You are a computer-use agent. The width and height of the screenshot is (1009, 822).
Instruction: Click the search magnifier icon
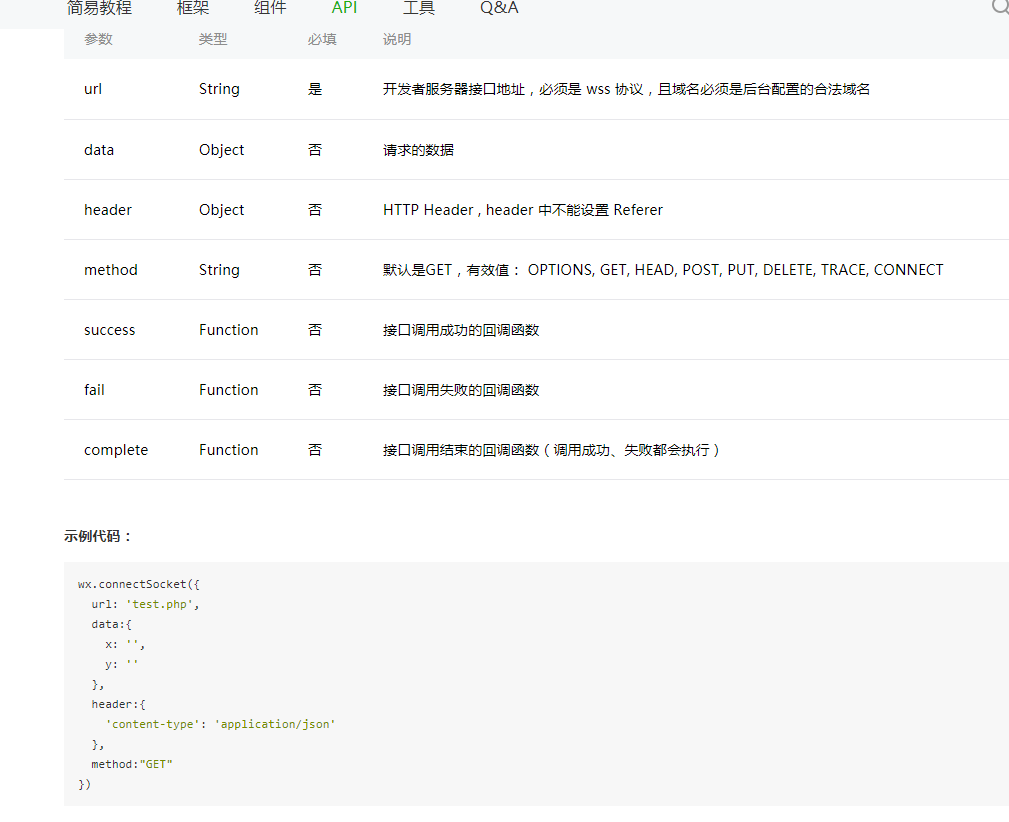point(1000,8)
